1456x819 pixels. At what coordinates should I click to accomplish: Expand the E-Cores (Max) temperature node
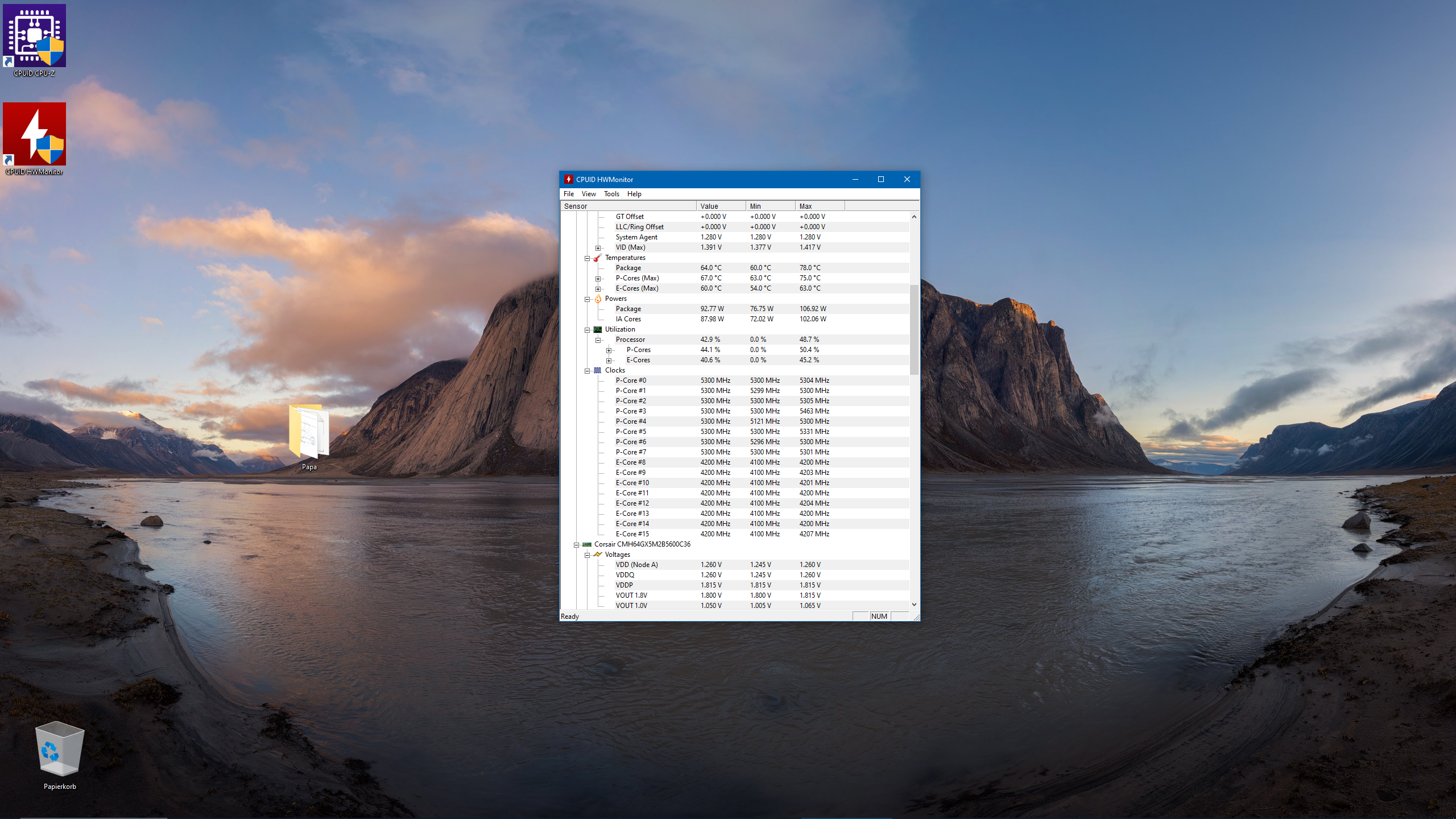point(598,289)
